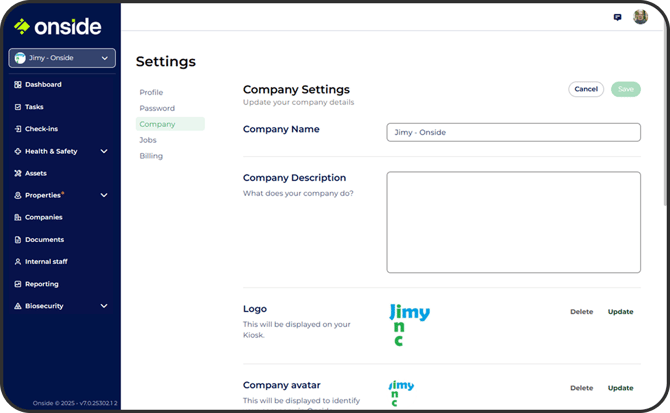Expand the Biosecurity chevron

click(x=104, y=306)
